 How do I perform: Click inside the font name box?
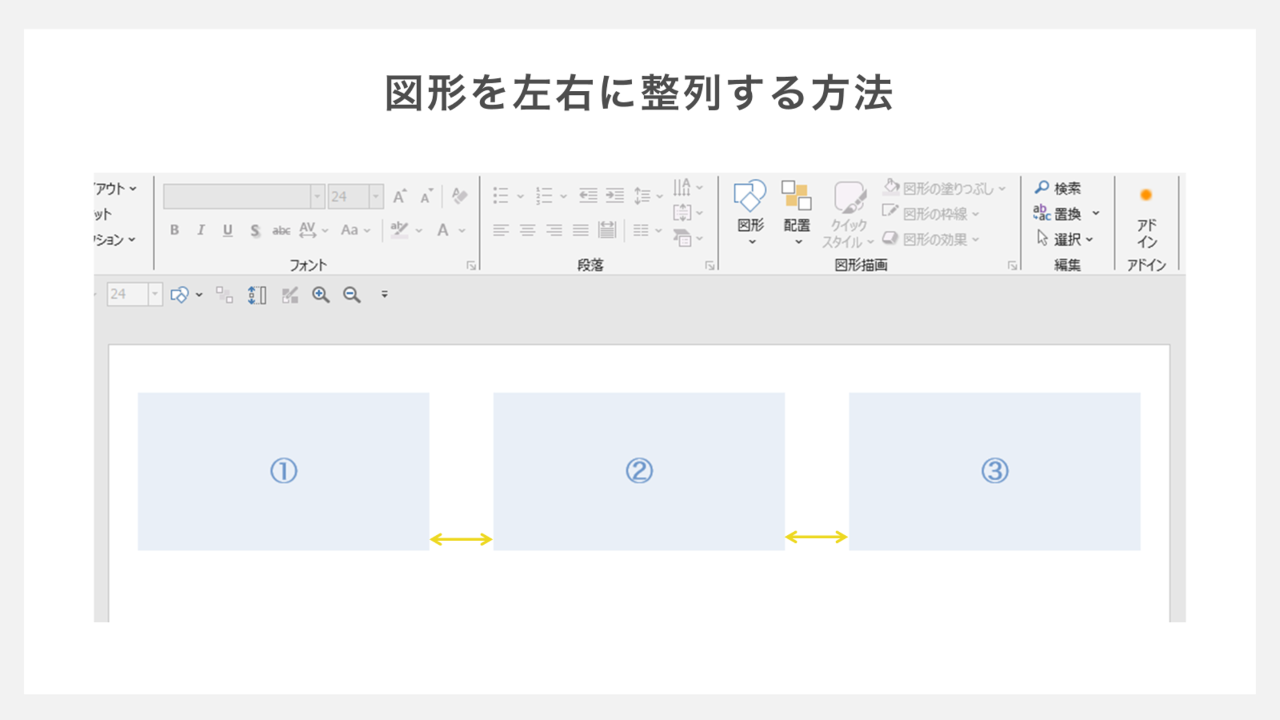(x=237, y=197)
